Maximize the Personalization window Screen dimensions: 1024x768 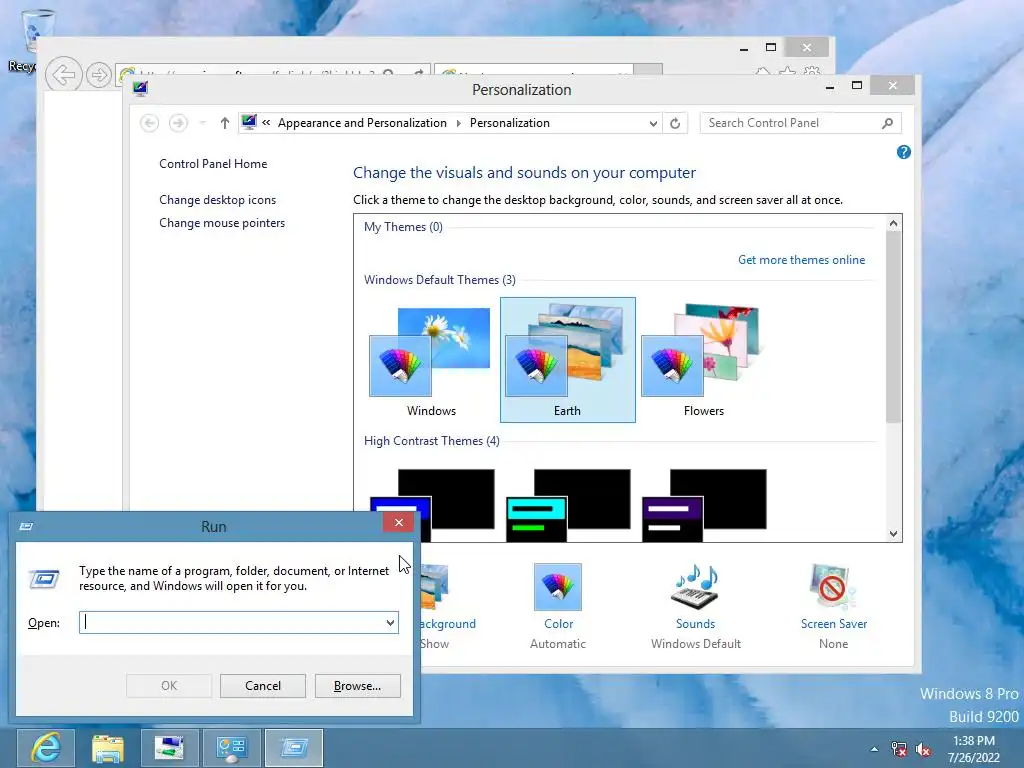coord(857,86)
